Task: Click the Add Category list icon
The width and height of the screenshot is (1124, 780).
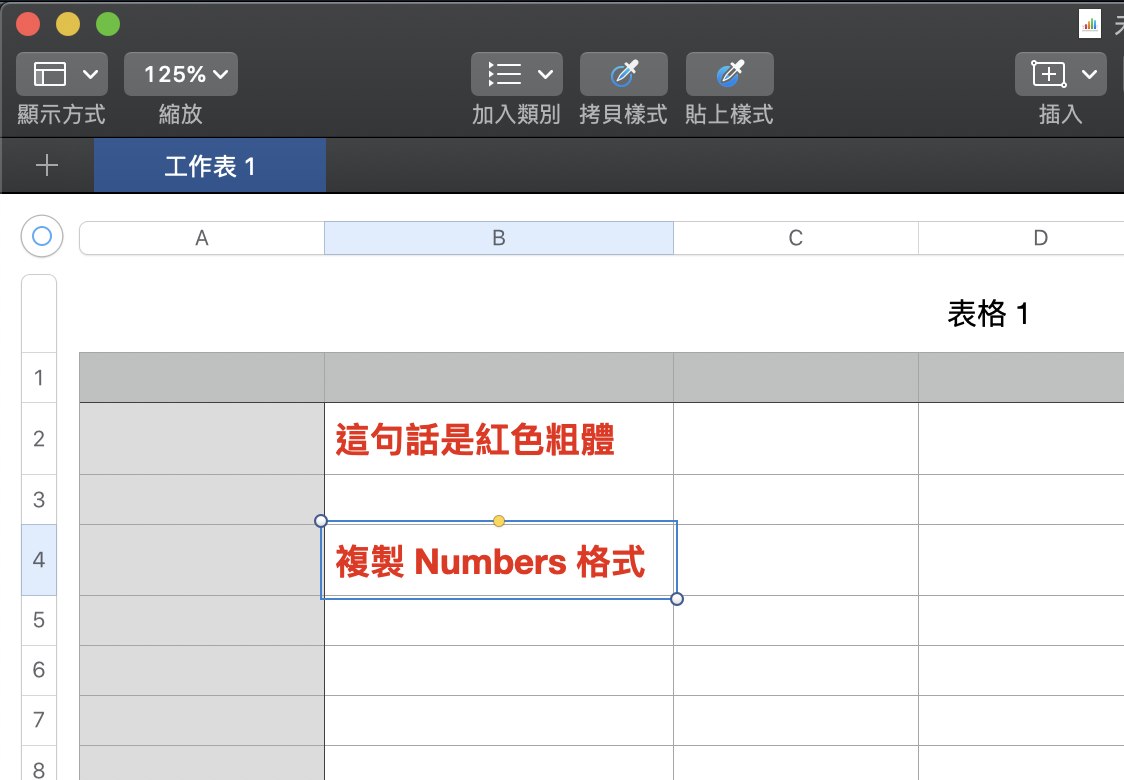Action: click(505, 74)
